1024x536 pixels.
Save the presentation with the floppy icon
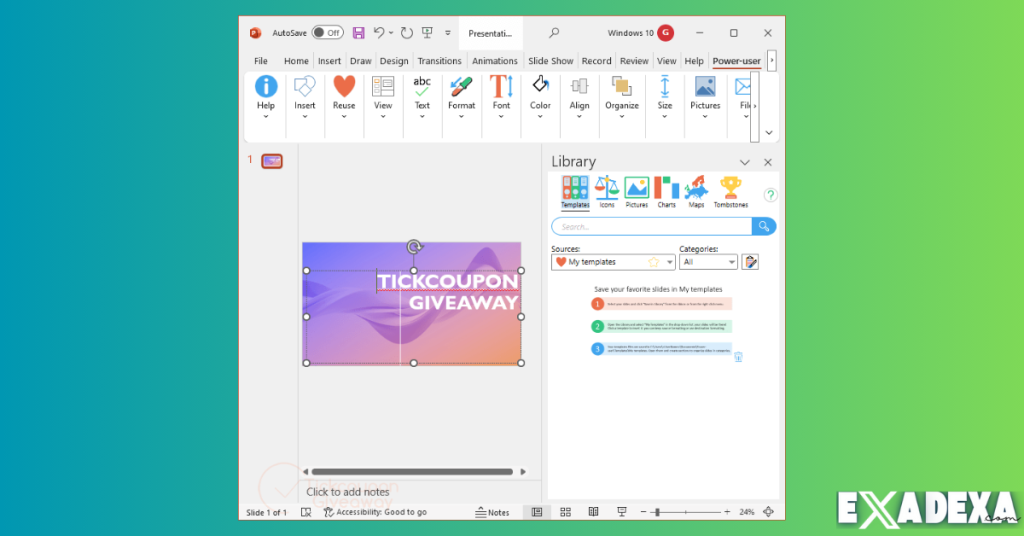pyautogui.click(x=359, y=33)
